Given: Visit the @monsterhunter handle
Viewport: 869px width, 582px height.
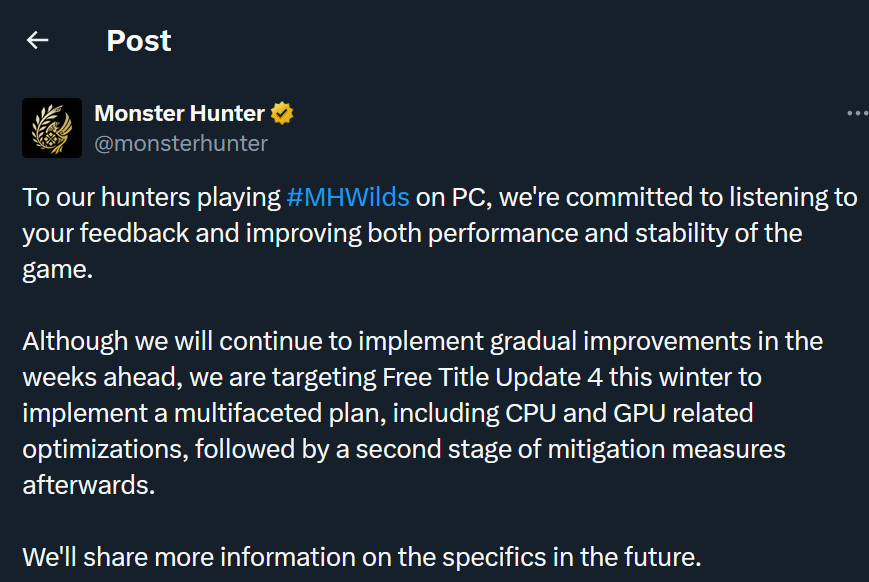Looking at the screenshot, I should coord(181,143).
